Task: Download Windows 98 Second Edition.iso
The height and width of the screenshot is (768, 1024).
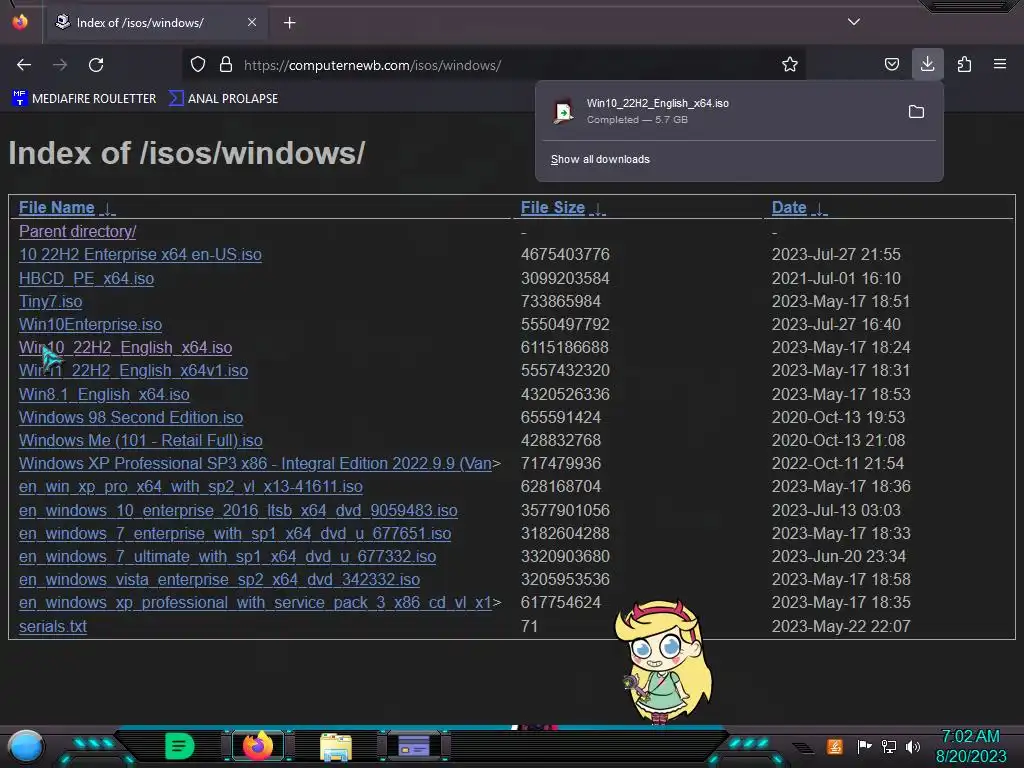Action: point(131,417)
